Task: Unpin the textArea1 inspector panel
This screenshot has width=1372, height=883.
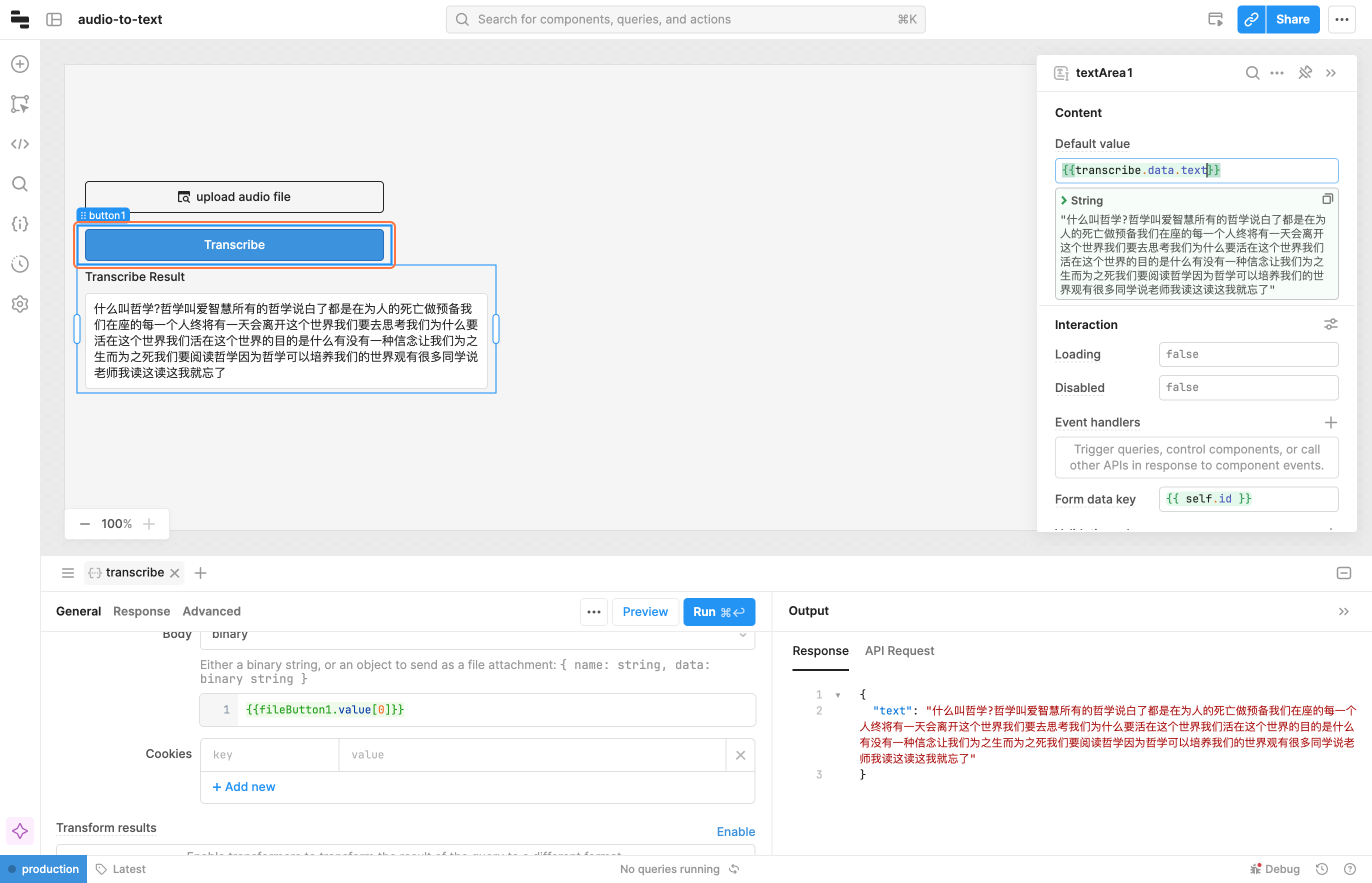Action: point(1305,73)
